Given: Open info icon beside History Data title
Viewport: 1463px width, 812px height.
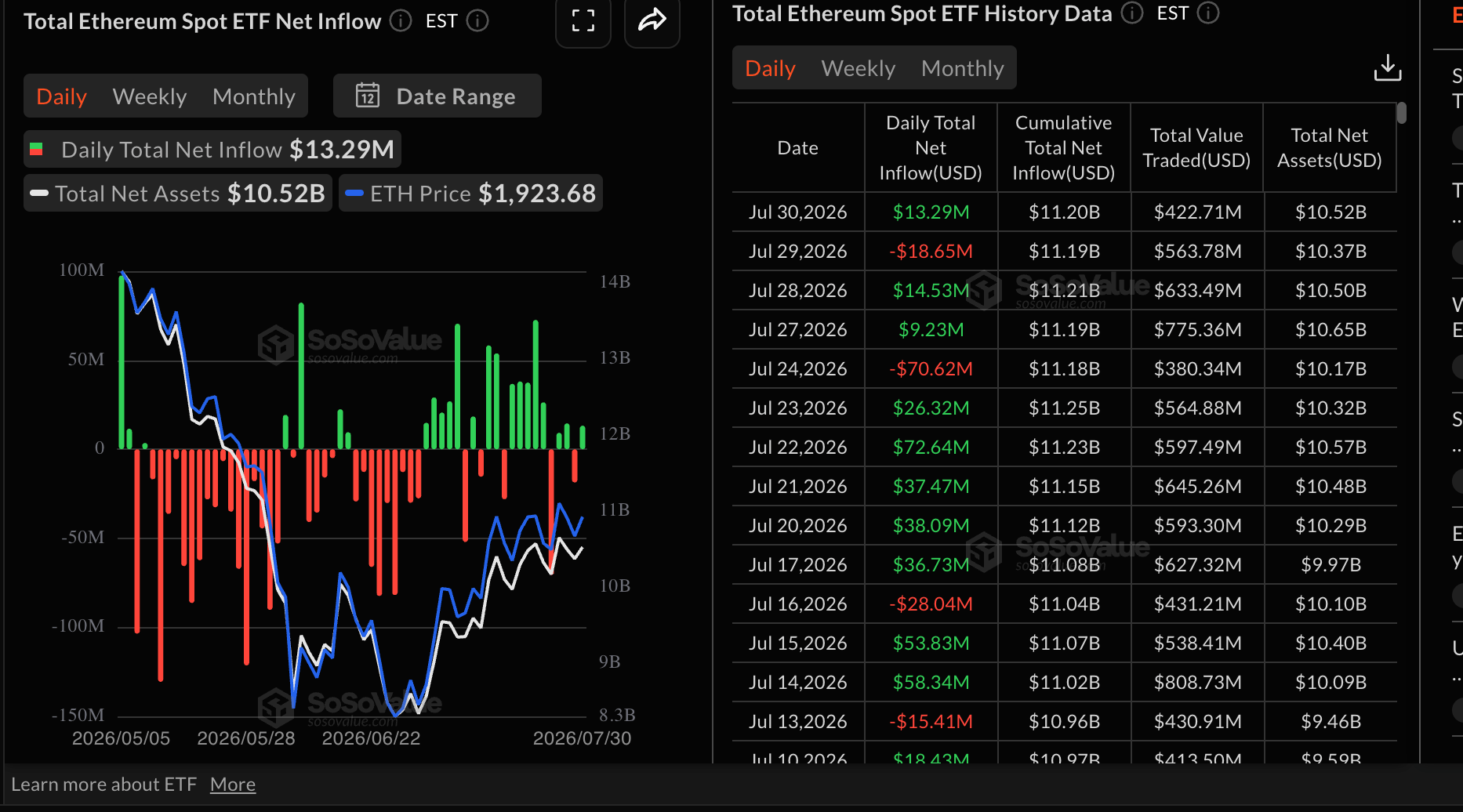Looking at the screenshot, I should [x=1132, y=13].
